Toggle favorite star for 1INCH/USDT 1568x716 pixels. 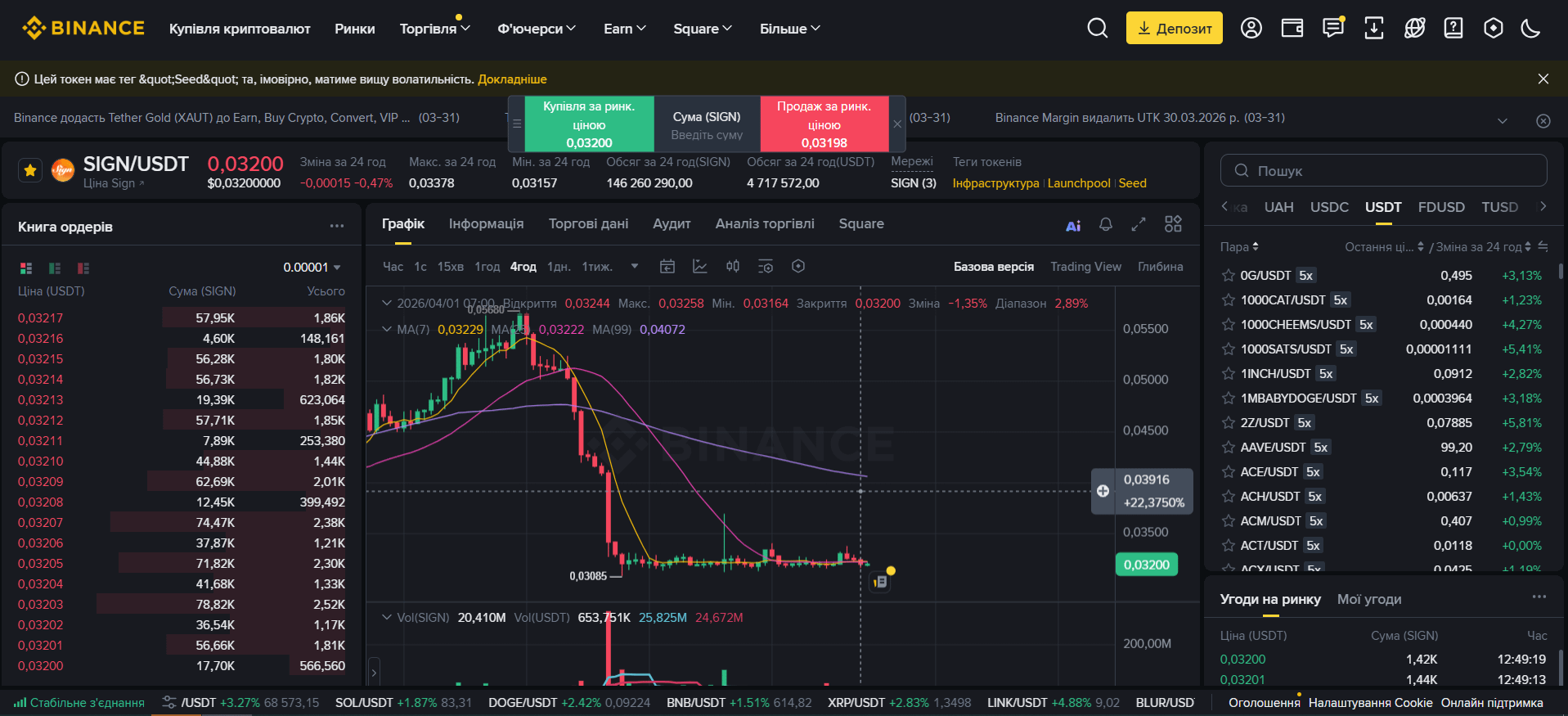click(x=1228, y=374)
